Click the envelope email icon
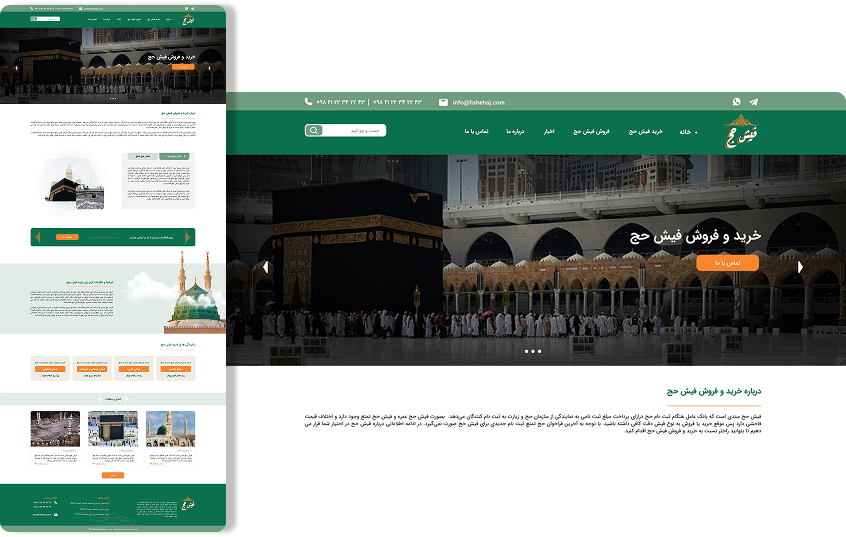The image size is (846, 537). [x=443, y=102]
